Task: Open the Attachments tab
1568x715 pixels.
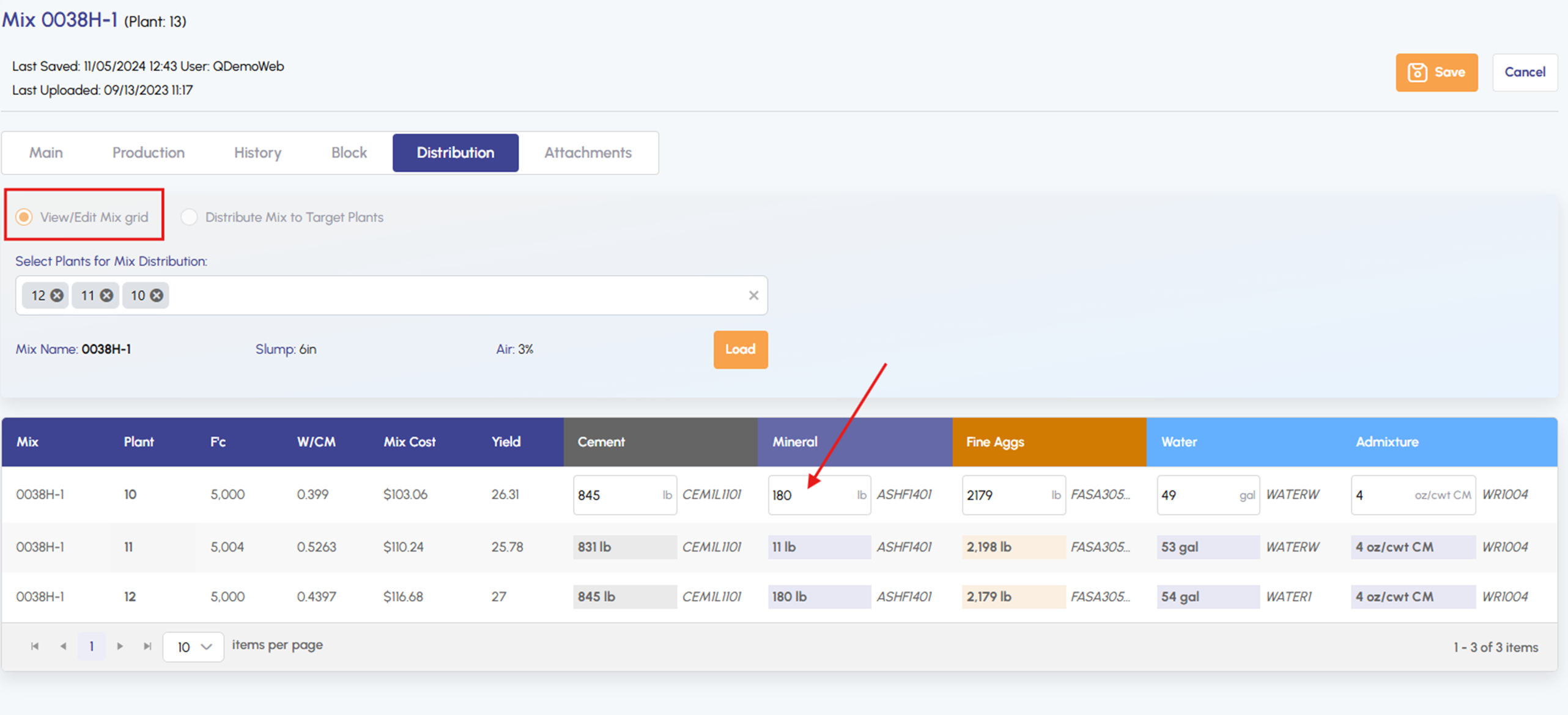Action: pyautogui.click(x=588, y=152)
